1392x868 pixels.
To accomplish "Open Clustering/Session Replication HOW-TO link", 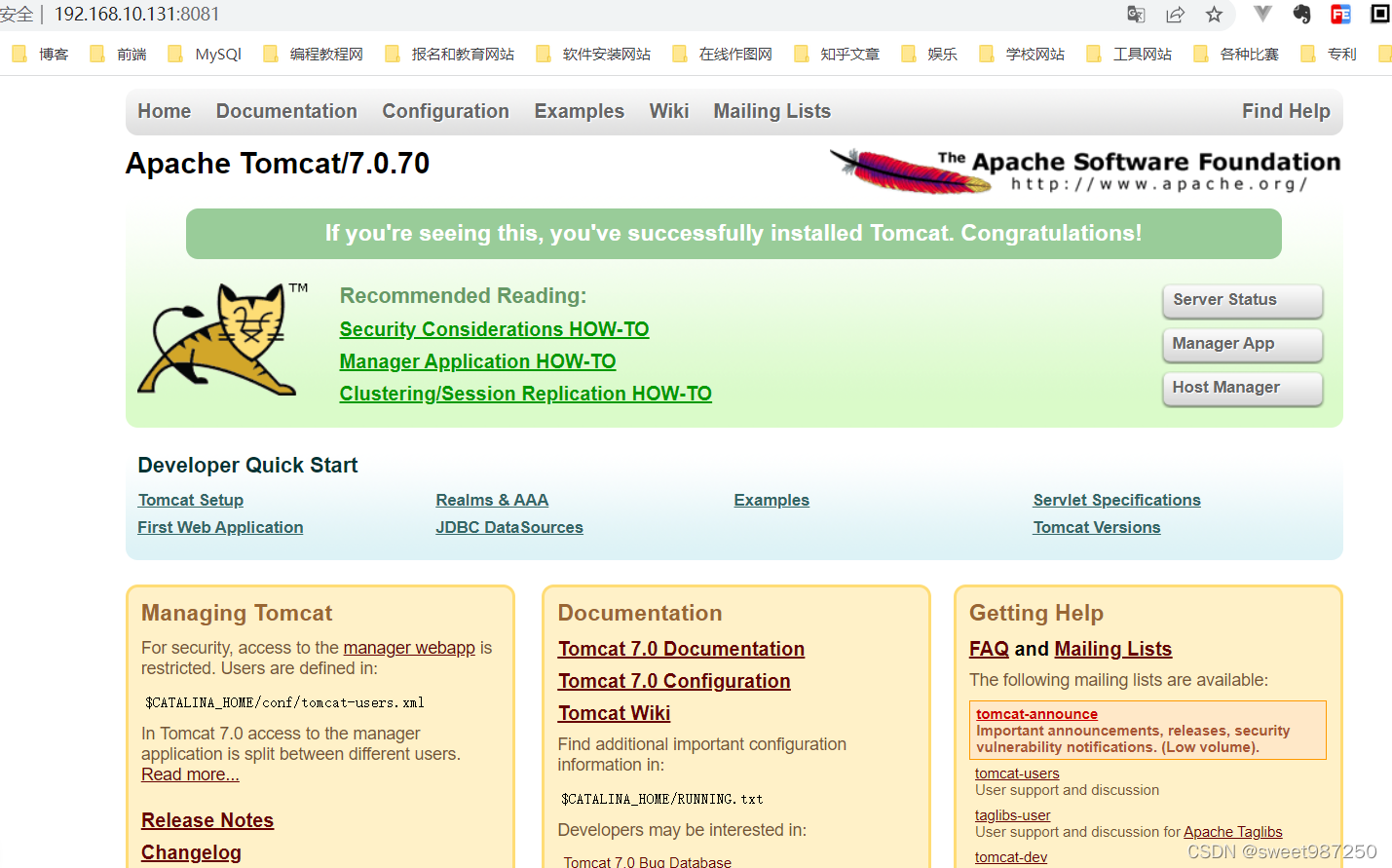I will tap(525, 394).
